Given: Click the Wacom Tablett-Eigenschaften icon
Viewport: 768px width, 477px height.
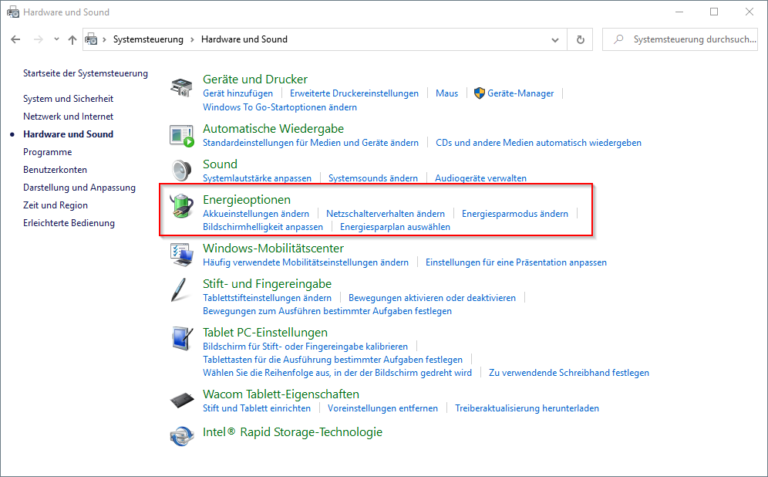Looking at the screenshot, I should coord(182,400).
